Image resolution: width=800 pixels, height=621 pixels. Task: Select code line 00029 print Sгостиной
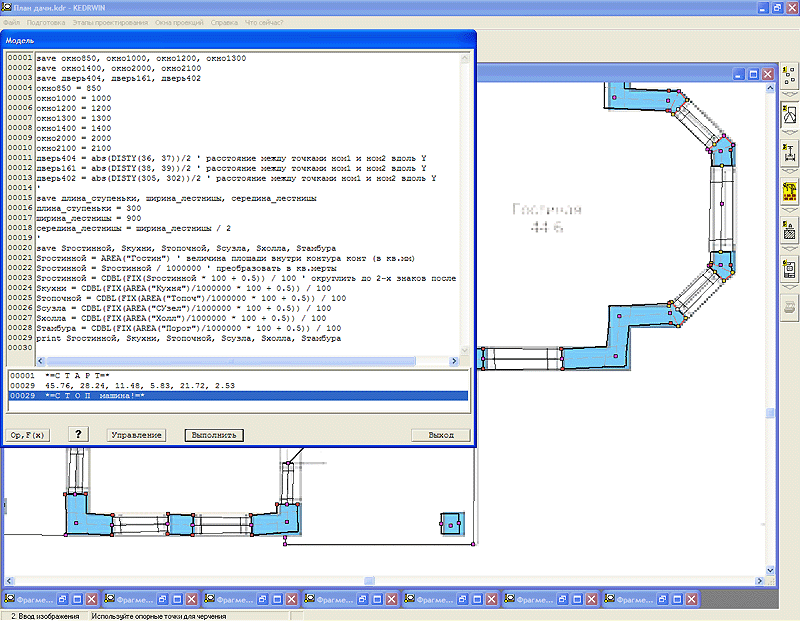click(188, 338)
